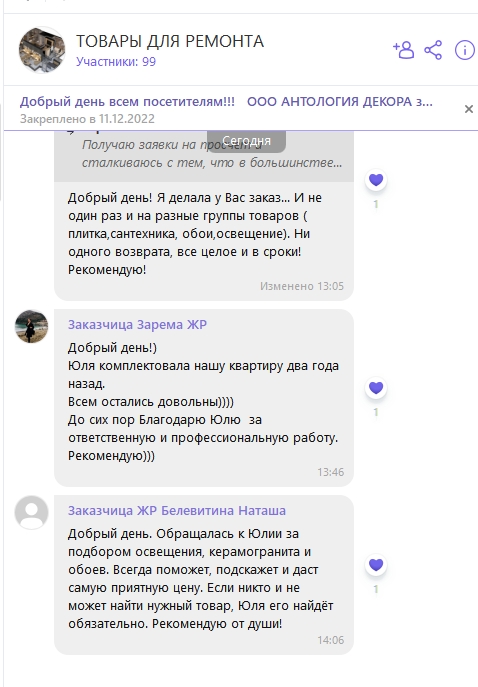
Task: Open ТОВАРЫ ДЛЯ РЕМОНТА group avatar
Action: (x=42, y=50)
